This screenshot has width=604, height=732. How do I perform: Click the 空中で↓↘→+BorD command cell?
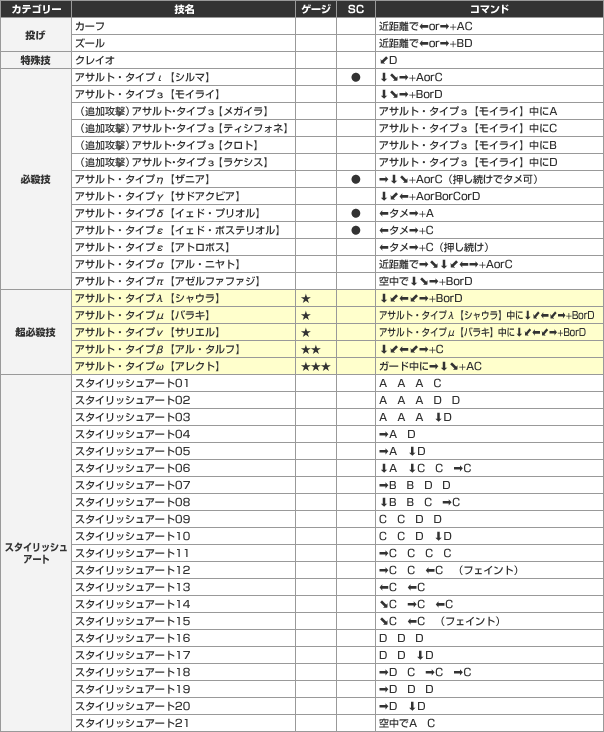(x=489, y=281)
